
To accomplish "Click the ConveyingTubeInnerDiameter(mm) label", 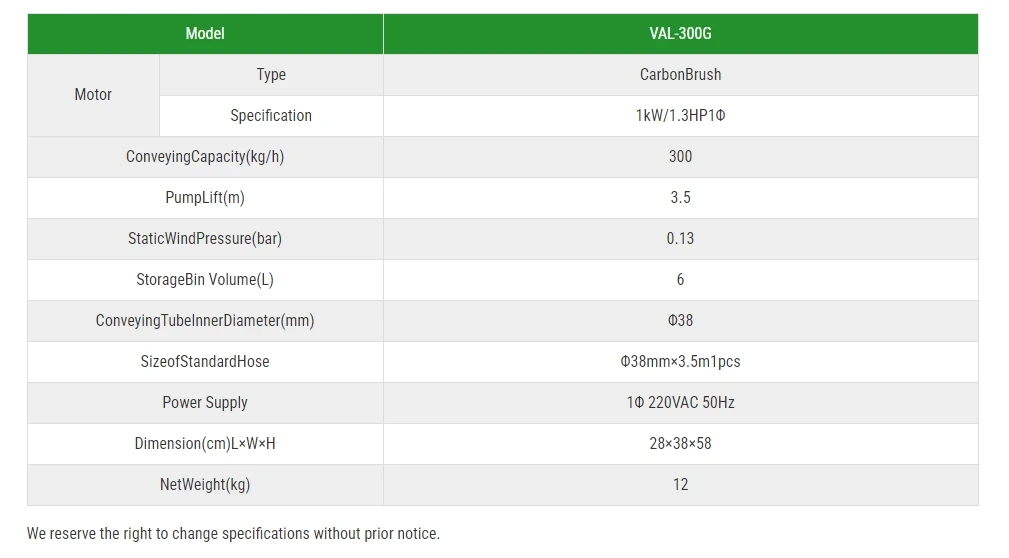I will (x=205, y=320).
